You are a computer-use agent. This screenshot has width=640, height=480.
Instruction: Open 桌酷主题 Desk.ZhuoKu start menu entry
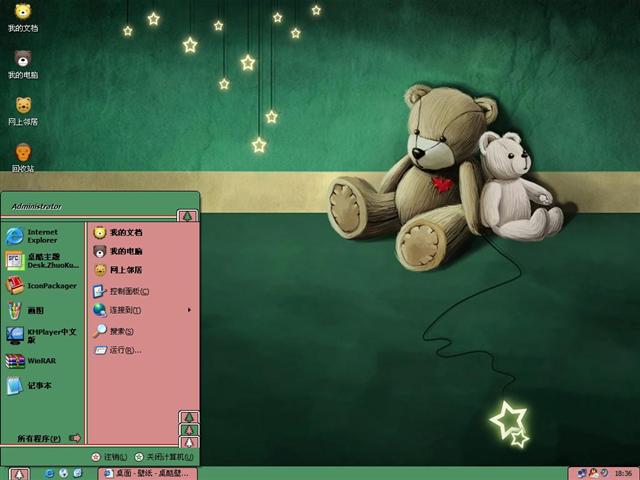[42, 261]
